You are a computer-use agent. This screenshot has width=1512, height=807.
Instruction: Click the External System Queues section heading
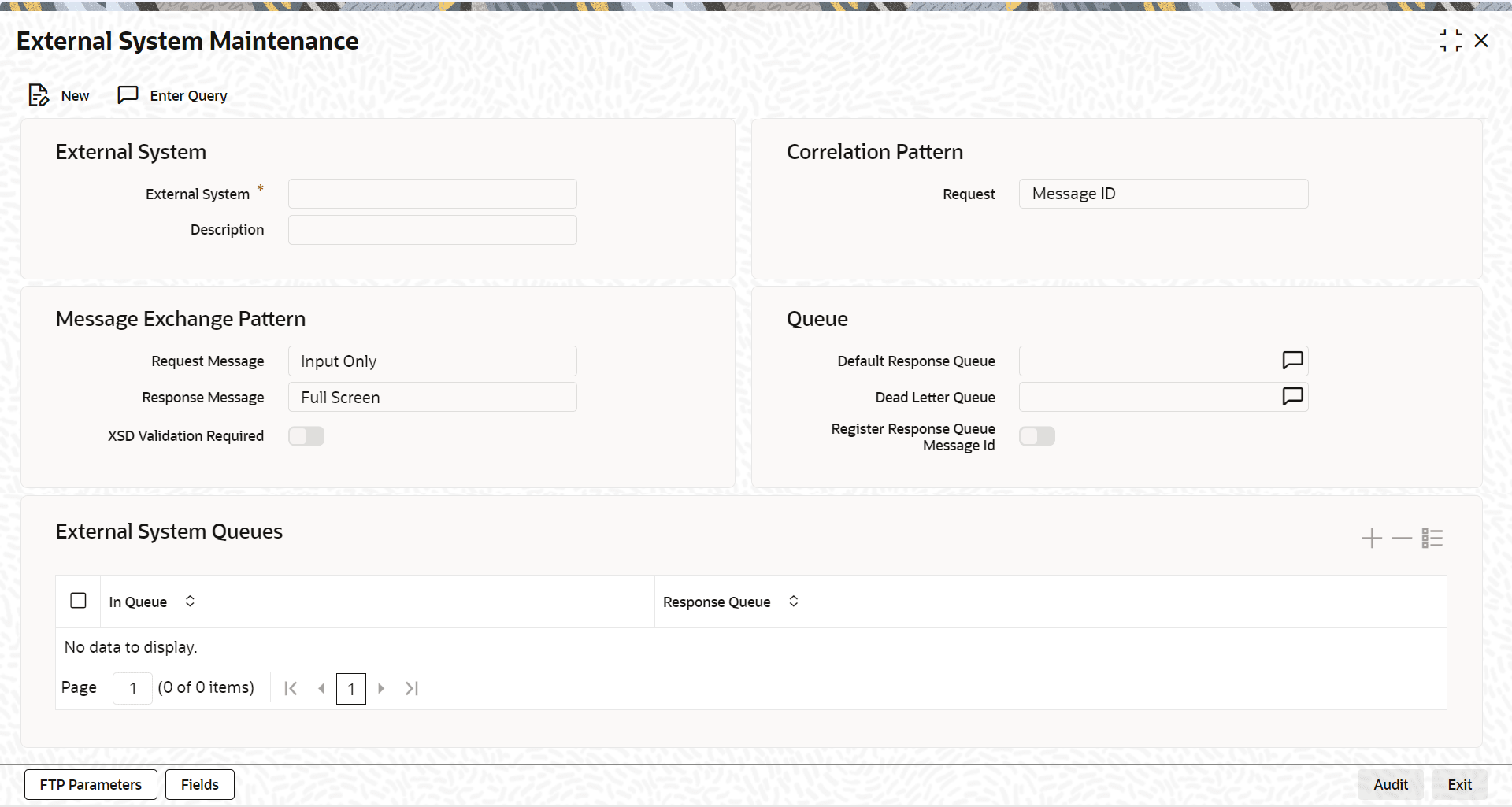(x=169, y=531)
